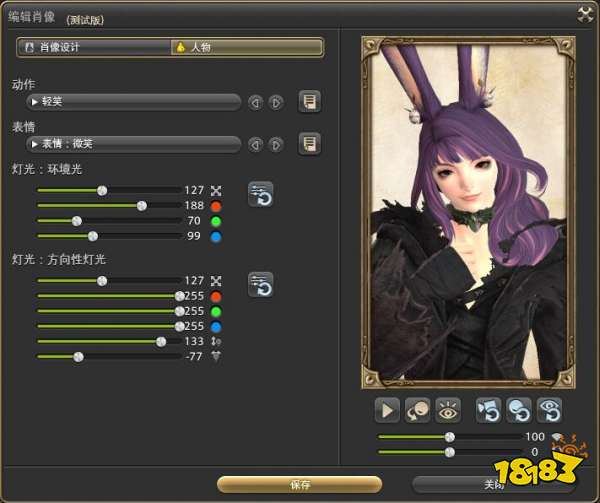This screenshot has width=600, height=503.
Task: Reset the camera position icon
Action: point(490,409)
